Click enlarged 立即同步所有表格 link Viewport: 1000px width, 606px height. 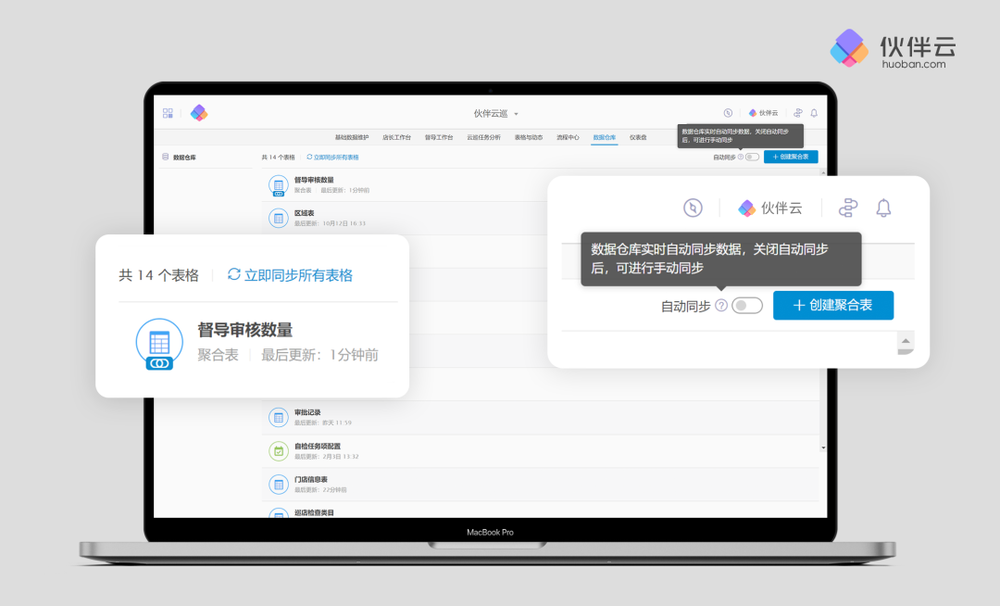click(x=290, y=275)
